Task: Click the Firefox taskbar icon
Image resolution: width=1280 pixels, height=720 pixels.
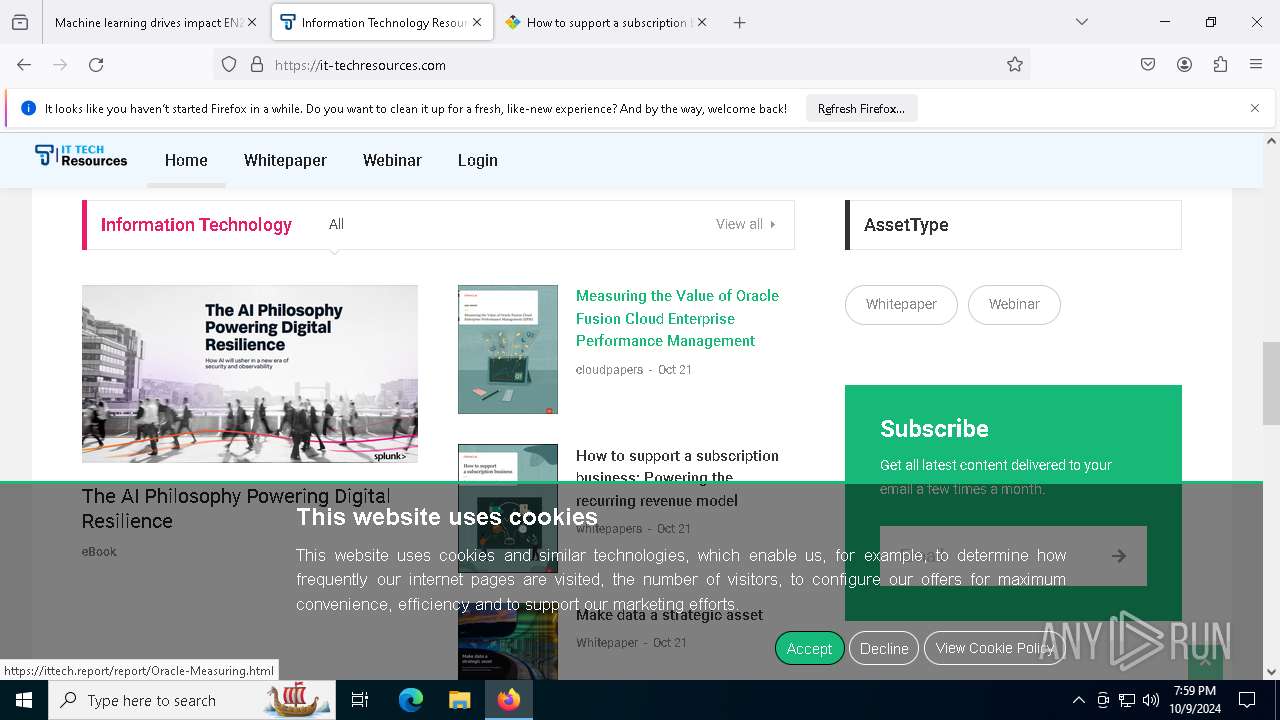Action: pos(508,700)
